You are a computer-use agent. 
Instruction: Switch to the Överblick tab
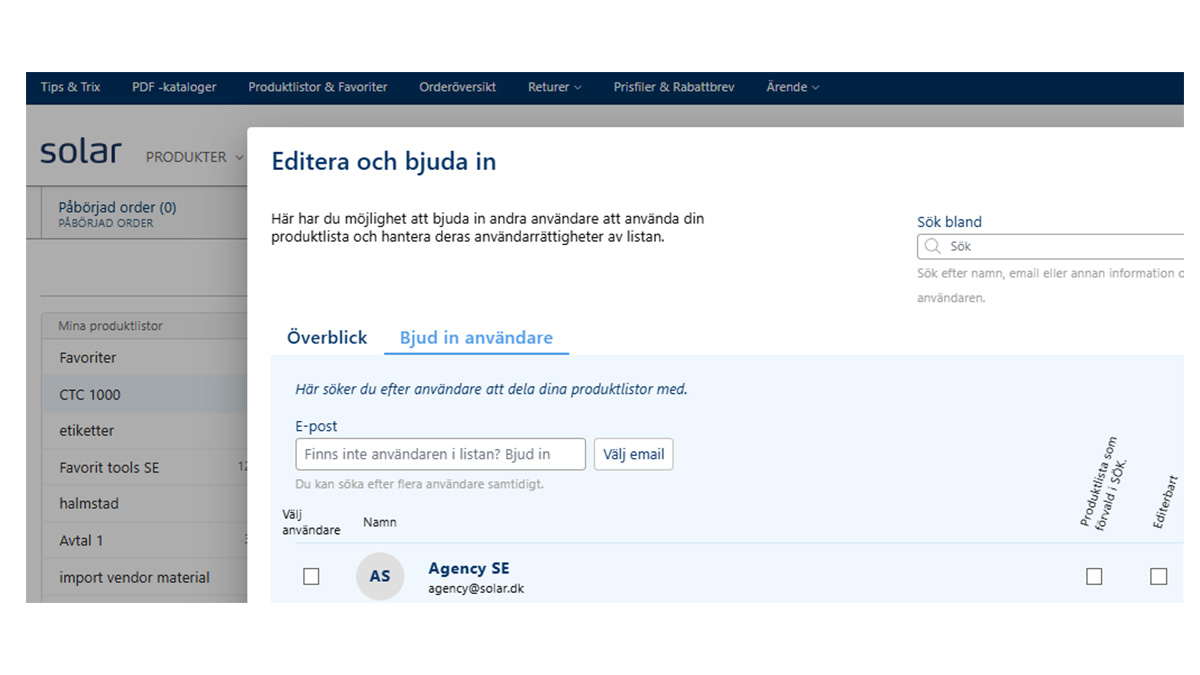(x=327, y=338)
